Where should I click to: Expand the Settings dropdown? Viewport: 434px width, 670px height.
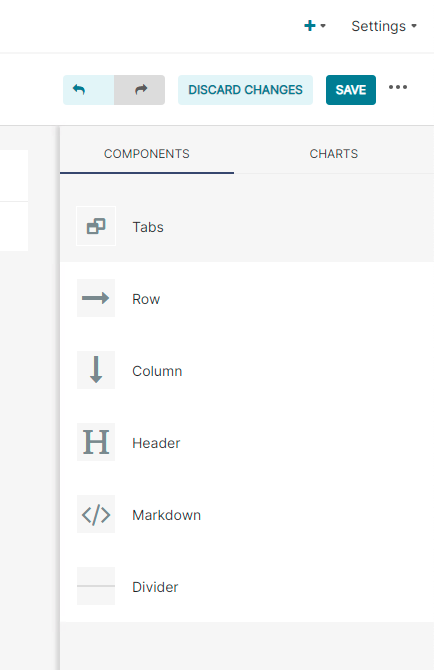[x=384, y=26]
